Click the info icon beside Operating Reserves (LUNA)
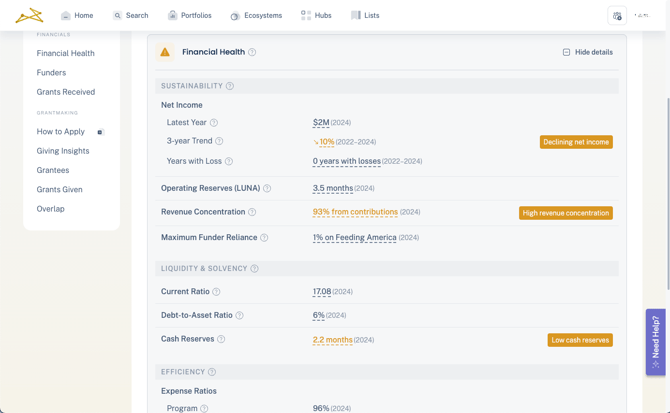Viewport: 670px width, 413px height. (x=267, y=188)
